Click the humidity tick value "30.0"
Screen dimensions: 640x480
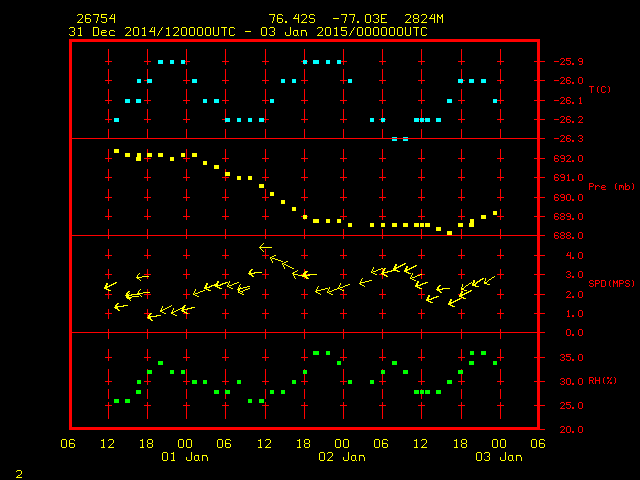coord(571,381)
